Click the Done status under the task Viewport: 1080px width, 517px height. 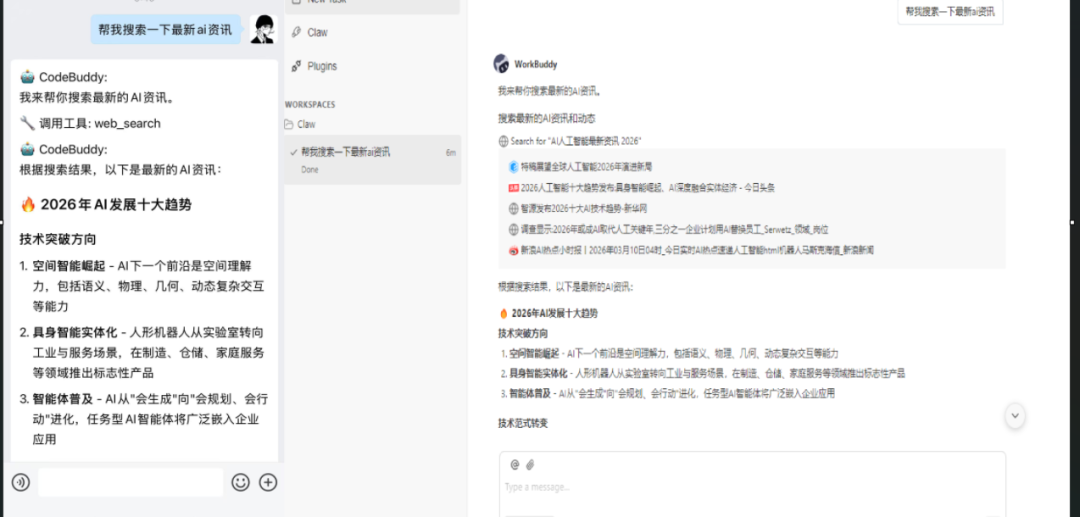(310, 170)
